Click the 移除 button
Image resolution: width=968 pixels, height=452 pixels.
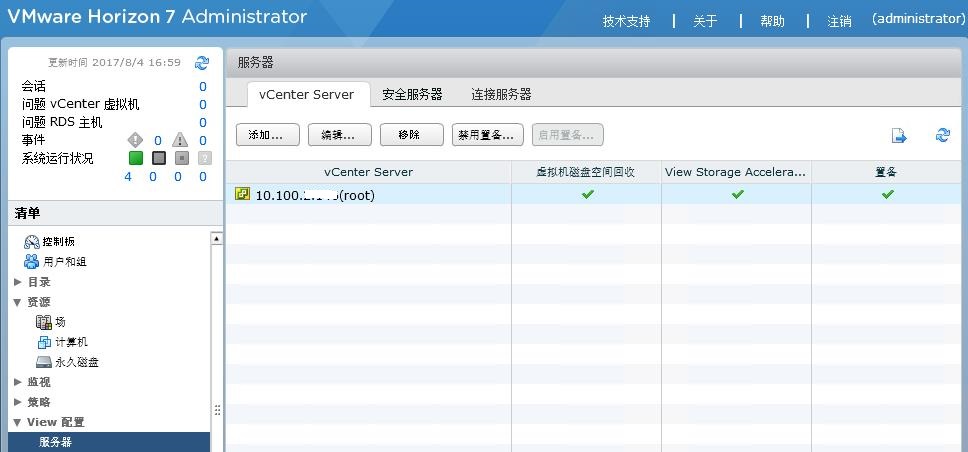point(412,135)
